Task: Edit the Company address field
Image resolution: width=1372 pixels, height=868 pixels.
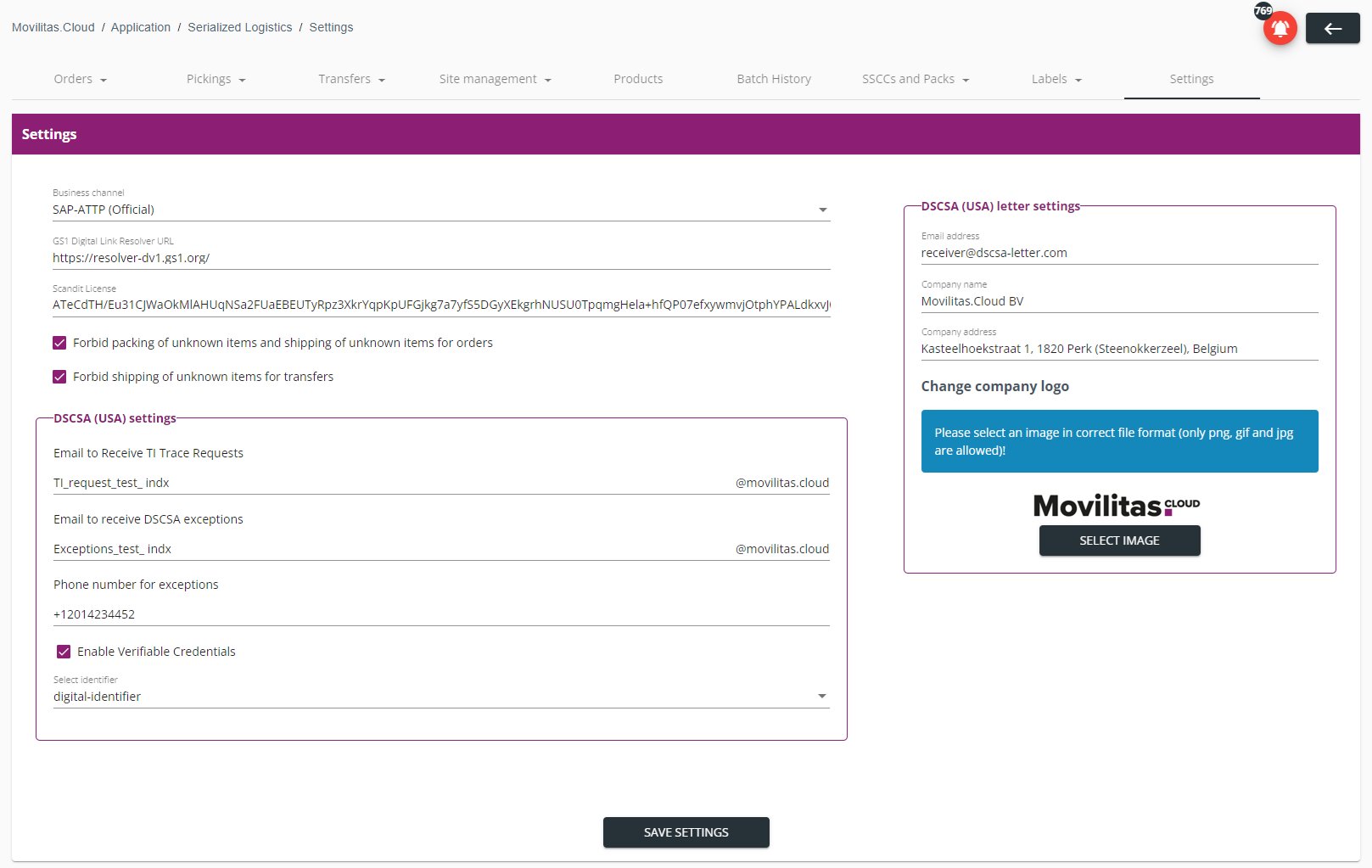Action: (x=1119, y=349)
